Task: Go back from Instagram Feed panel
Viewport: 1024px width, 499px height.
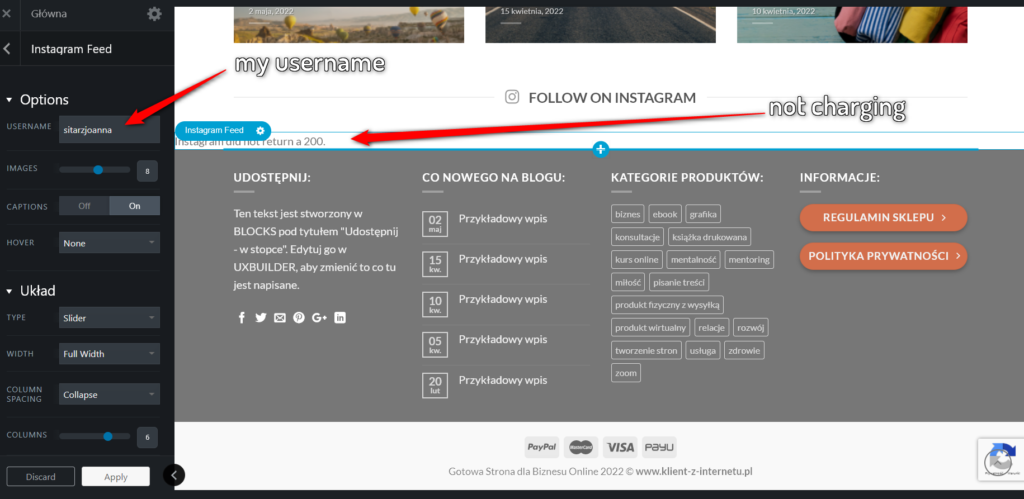Action: pyautogui.click(x=8, y=48)
